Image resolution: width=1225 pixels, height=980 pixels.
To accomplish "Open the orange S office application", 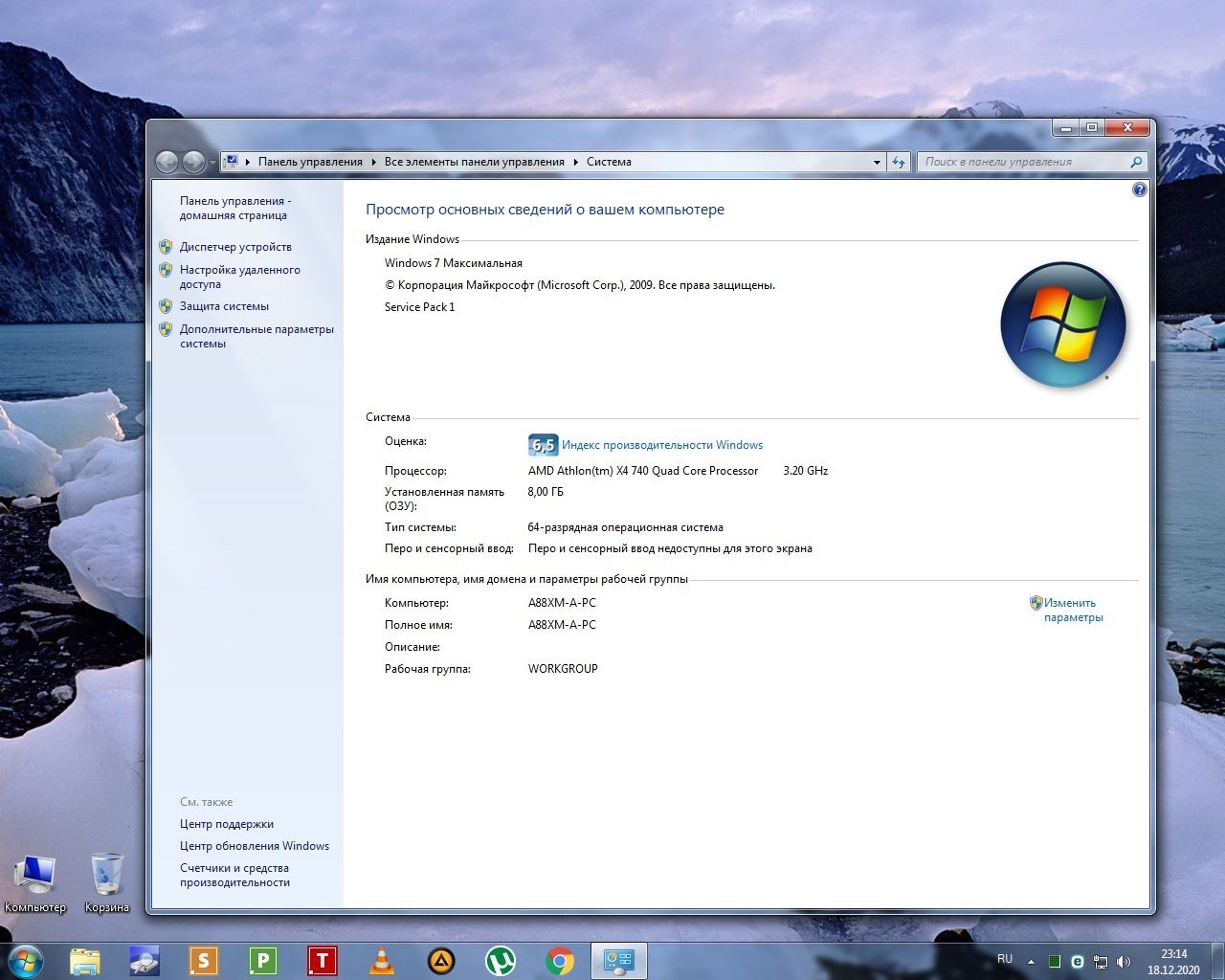I will pos(204,961).
